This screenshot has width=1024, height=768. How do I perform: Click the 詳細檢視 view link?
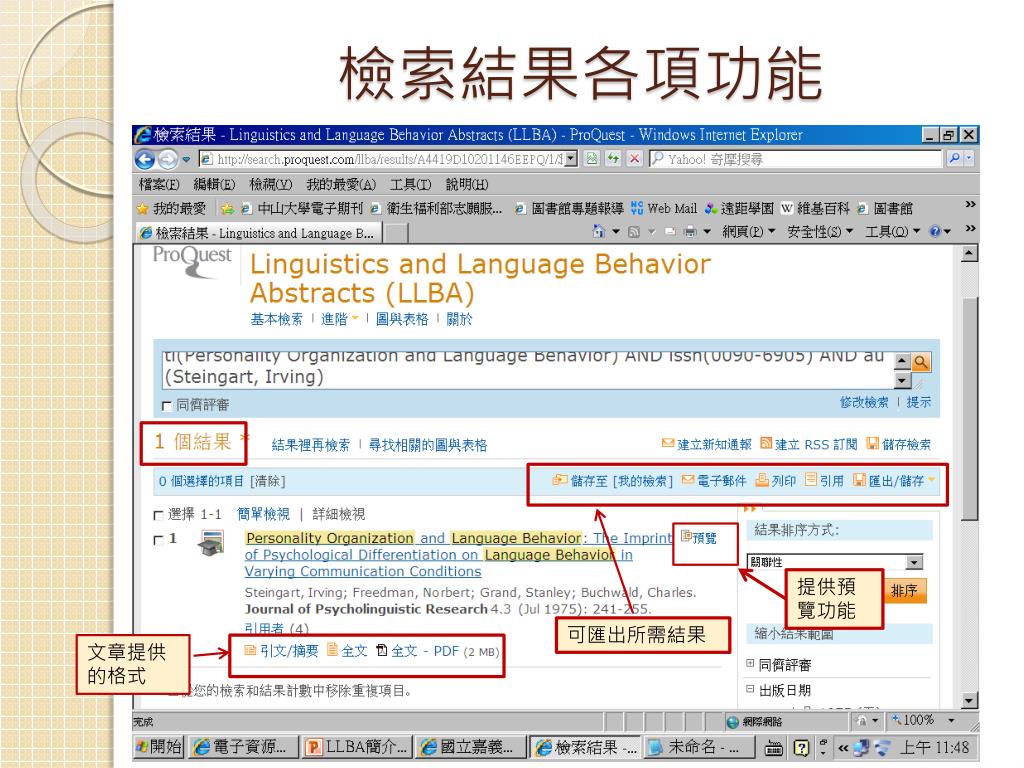338,515
